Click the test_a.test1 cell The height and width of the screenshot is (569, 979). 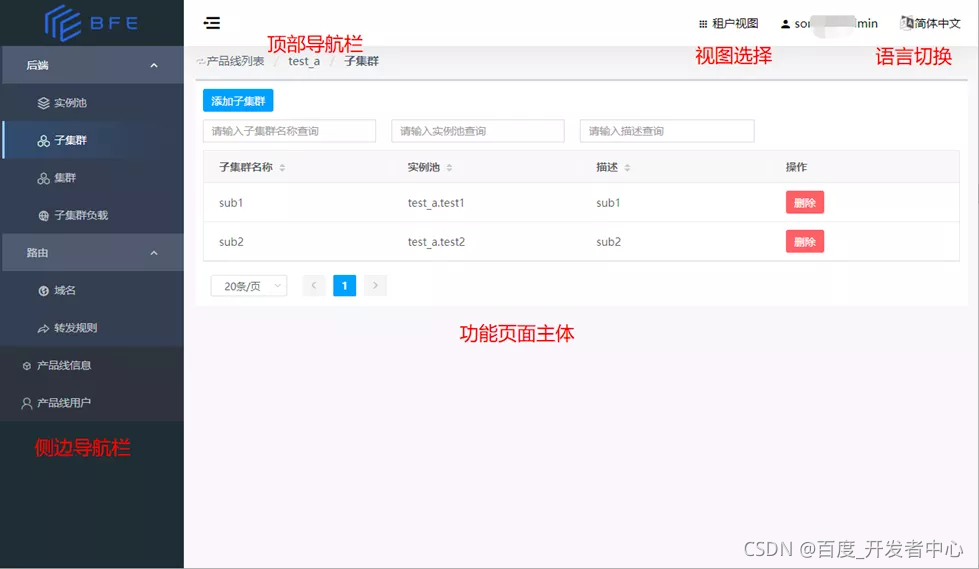tap(436, 203)
